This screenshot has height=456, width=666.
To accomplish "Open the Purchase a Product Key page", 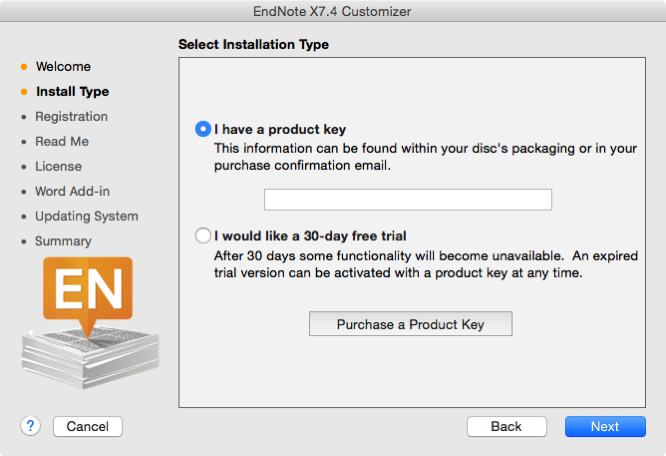I will pyautogui.click(x=410, y=324).
